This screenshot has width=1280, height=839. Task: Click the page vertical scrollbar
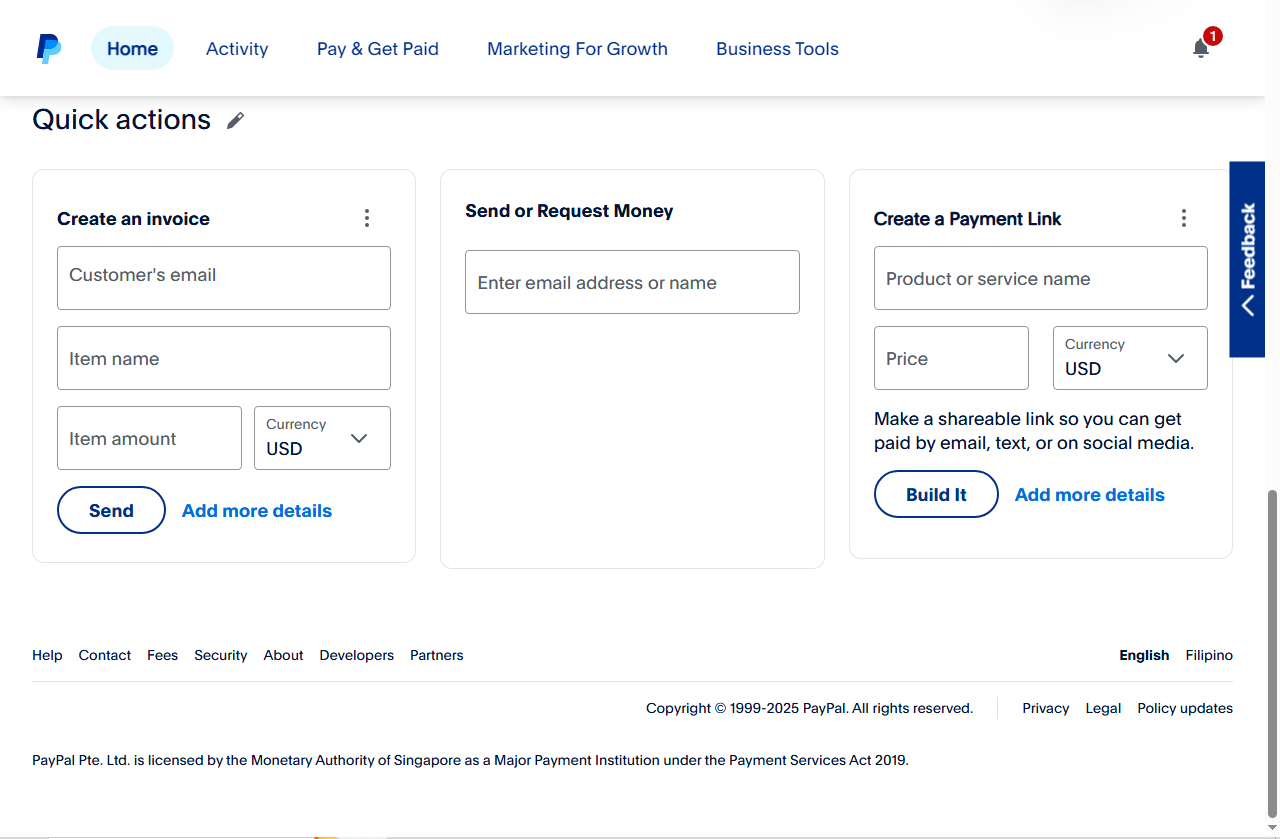point(1272,653)
